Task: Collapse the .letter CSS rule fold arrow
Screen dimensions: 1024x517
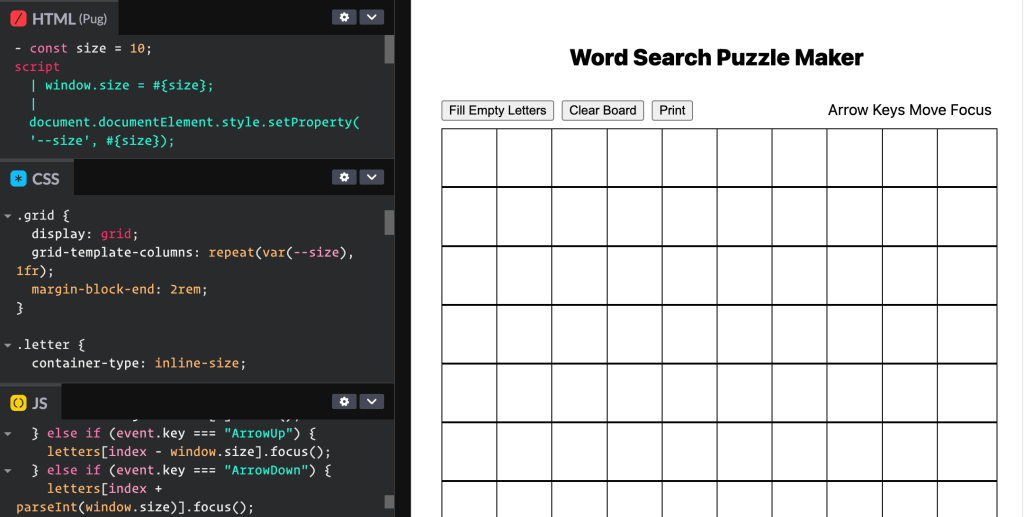Action: [8, 345]
